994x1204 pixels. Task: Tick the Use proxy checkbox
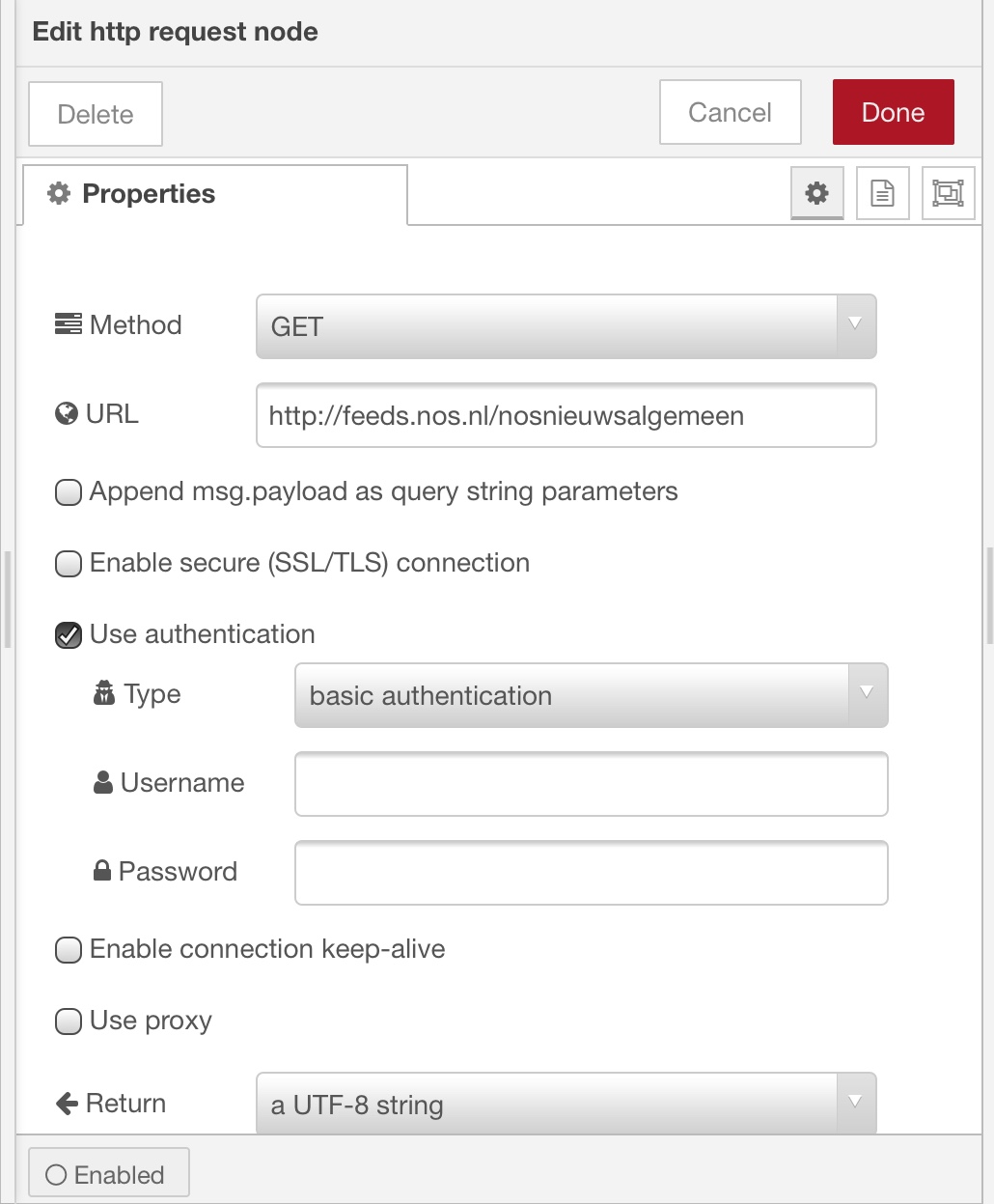coord(69,1022)
